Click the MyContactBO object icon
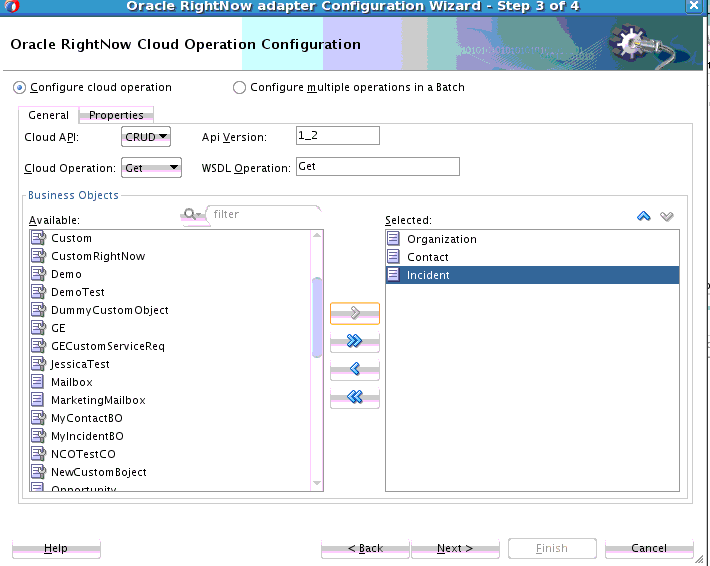This screenshot has width=710, height=566. point(38,417)
